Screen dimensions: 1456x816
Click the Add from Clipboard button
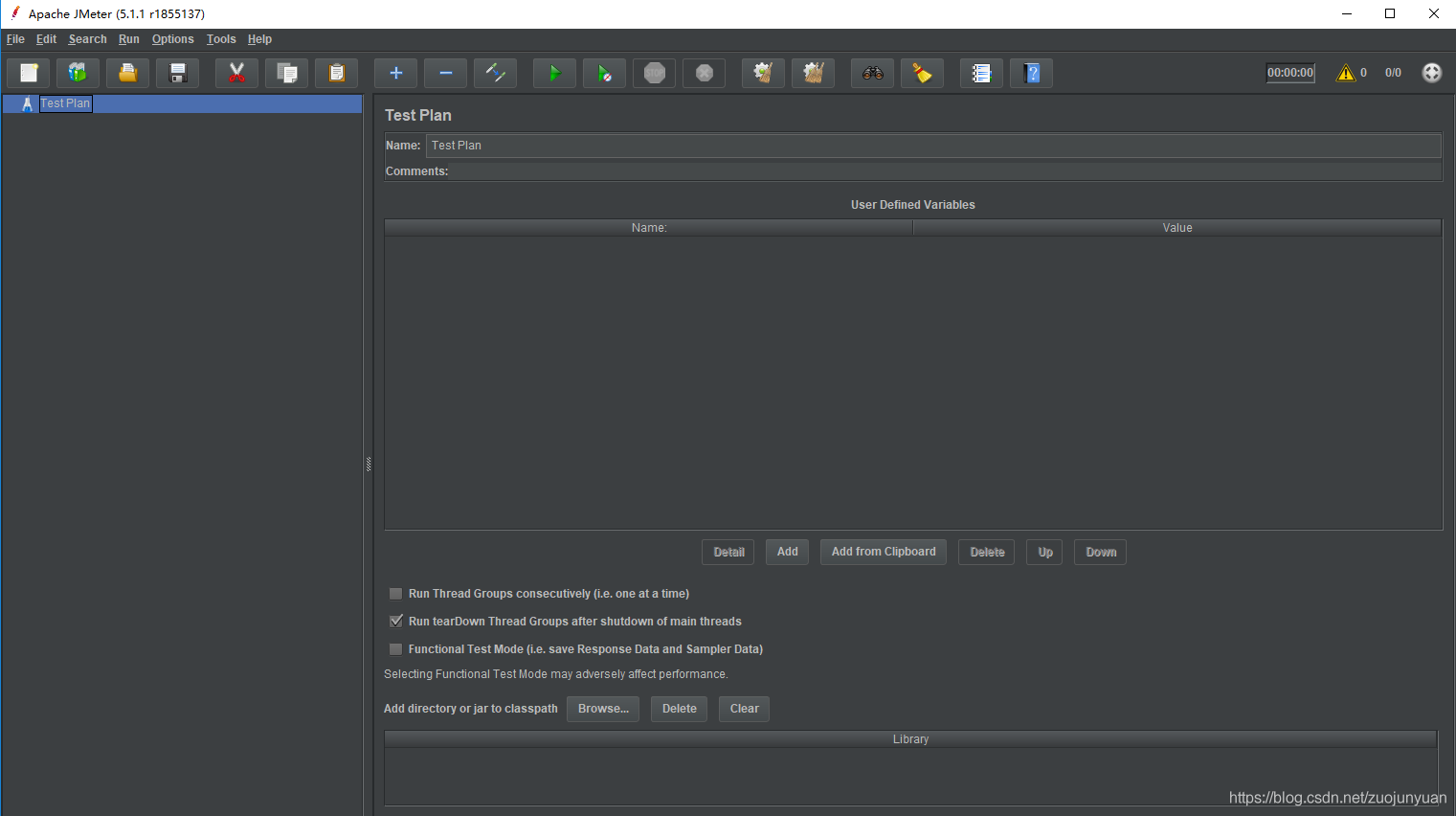884,552
